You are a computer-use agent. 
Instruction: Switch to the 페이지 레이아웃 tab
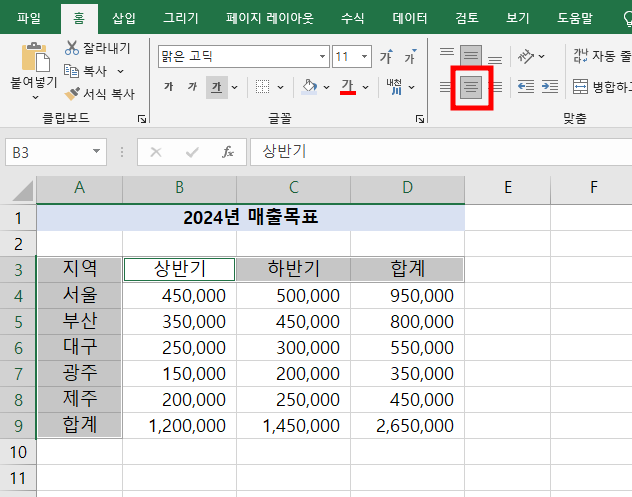(x=270, y=18)
